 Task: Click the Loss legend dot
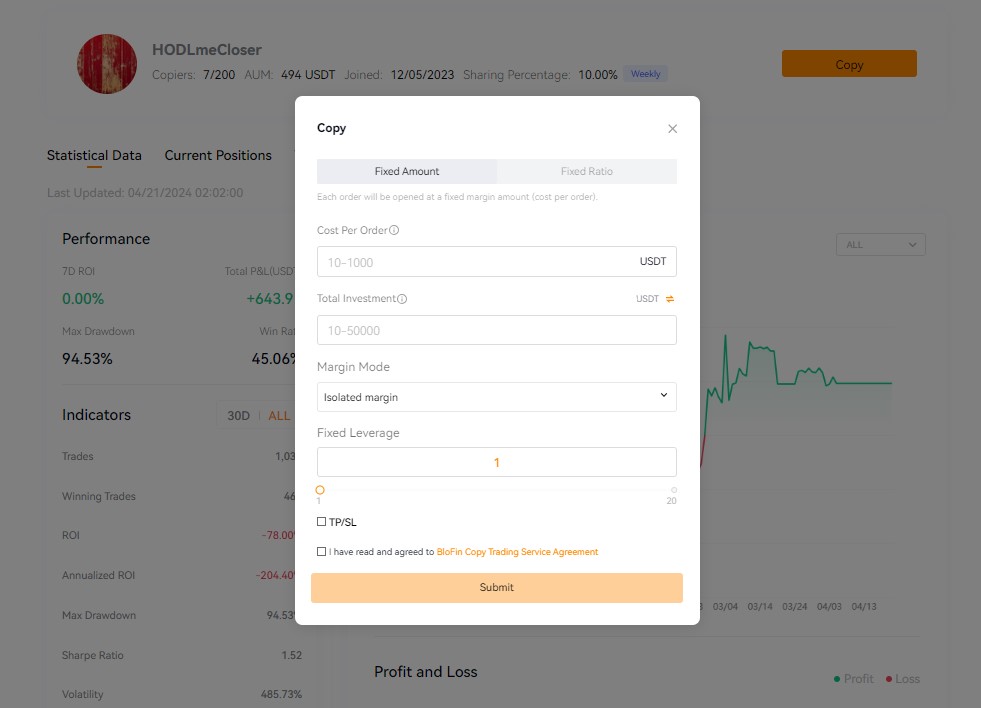888,678
